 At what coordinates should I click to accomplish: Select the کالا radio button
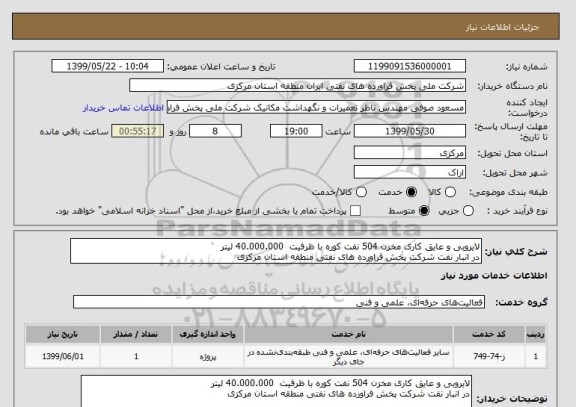pyautogui.click(x=450, y=192)
